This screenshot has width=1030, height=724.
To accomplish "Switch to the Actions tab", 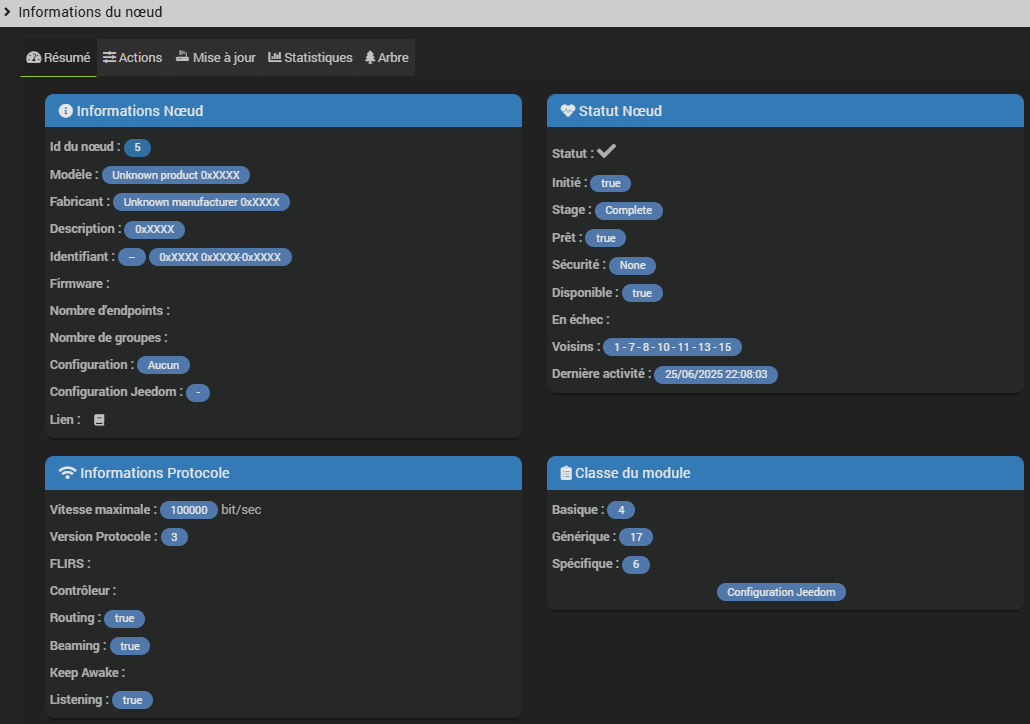I will tap(132, 58).
